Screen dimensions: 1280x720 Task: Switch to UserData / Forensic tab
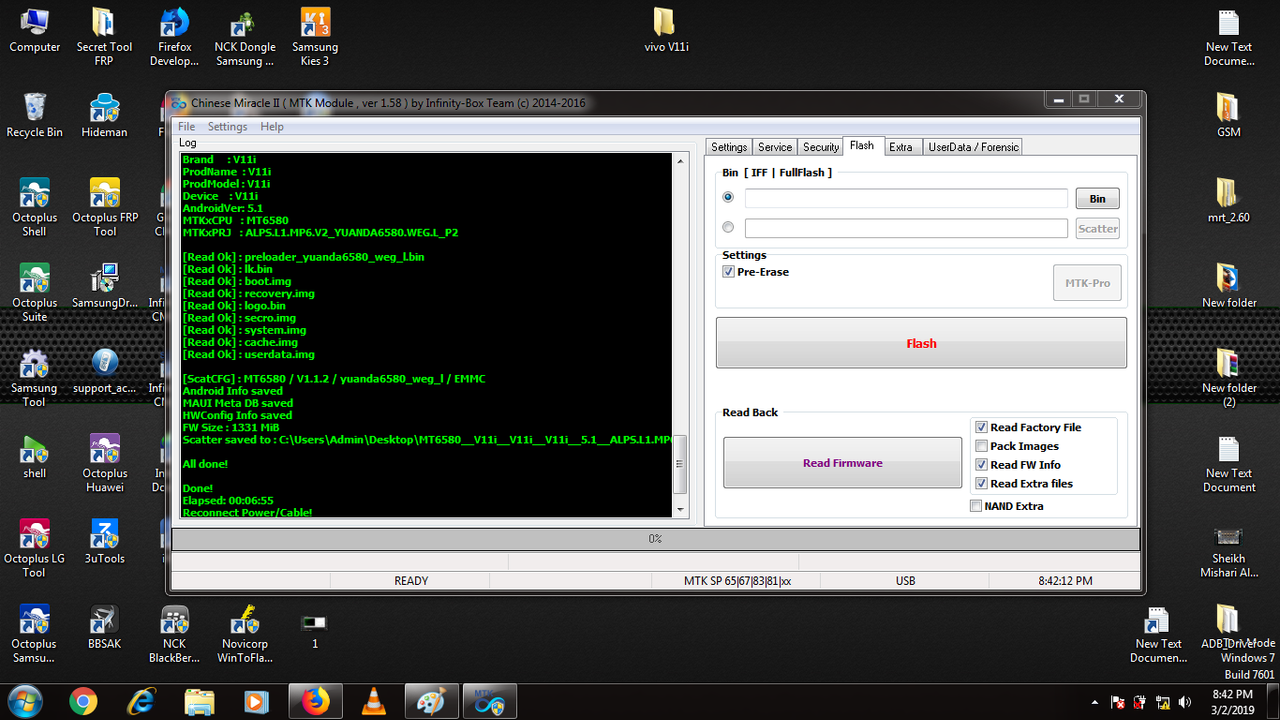click(x=973, y=147)
